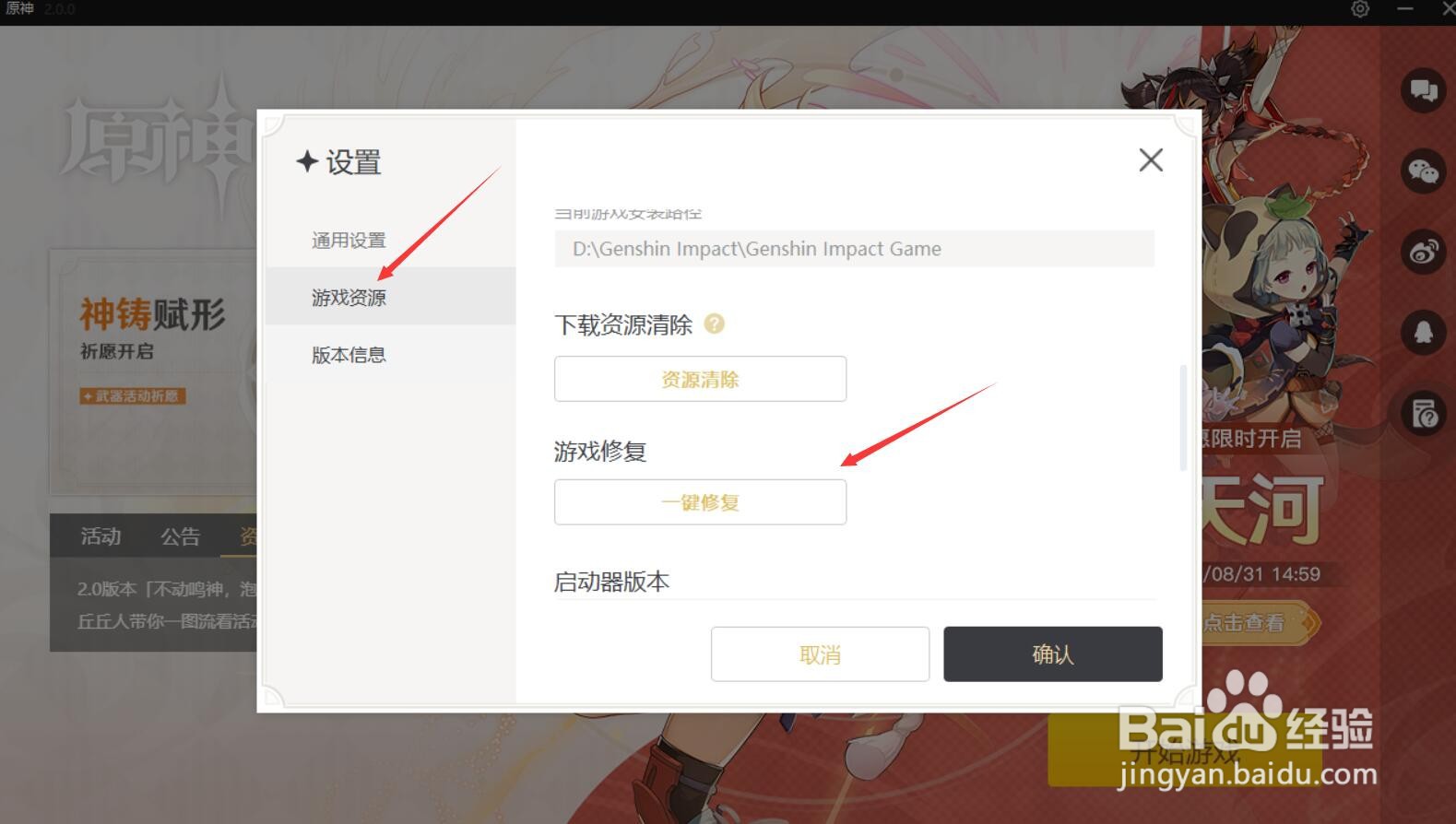
Task: Select the 游戏资源 settings section
Action: pyautogui.click(x=349, y=297)
